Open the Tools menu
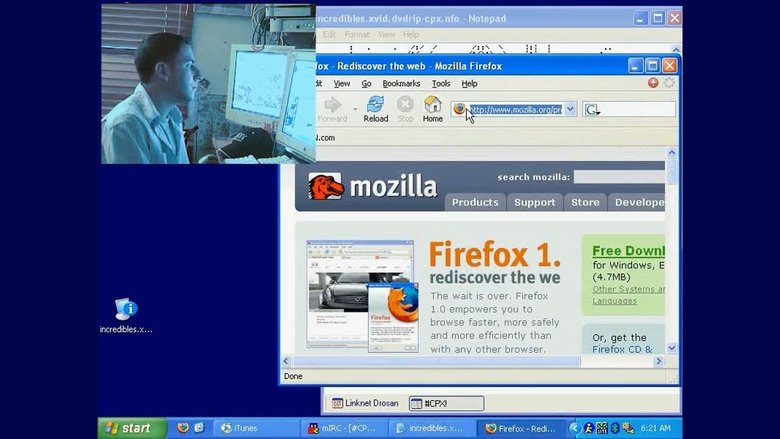The width and height of the screenshot is (780, 439). point(441,84)
